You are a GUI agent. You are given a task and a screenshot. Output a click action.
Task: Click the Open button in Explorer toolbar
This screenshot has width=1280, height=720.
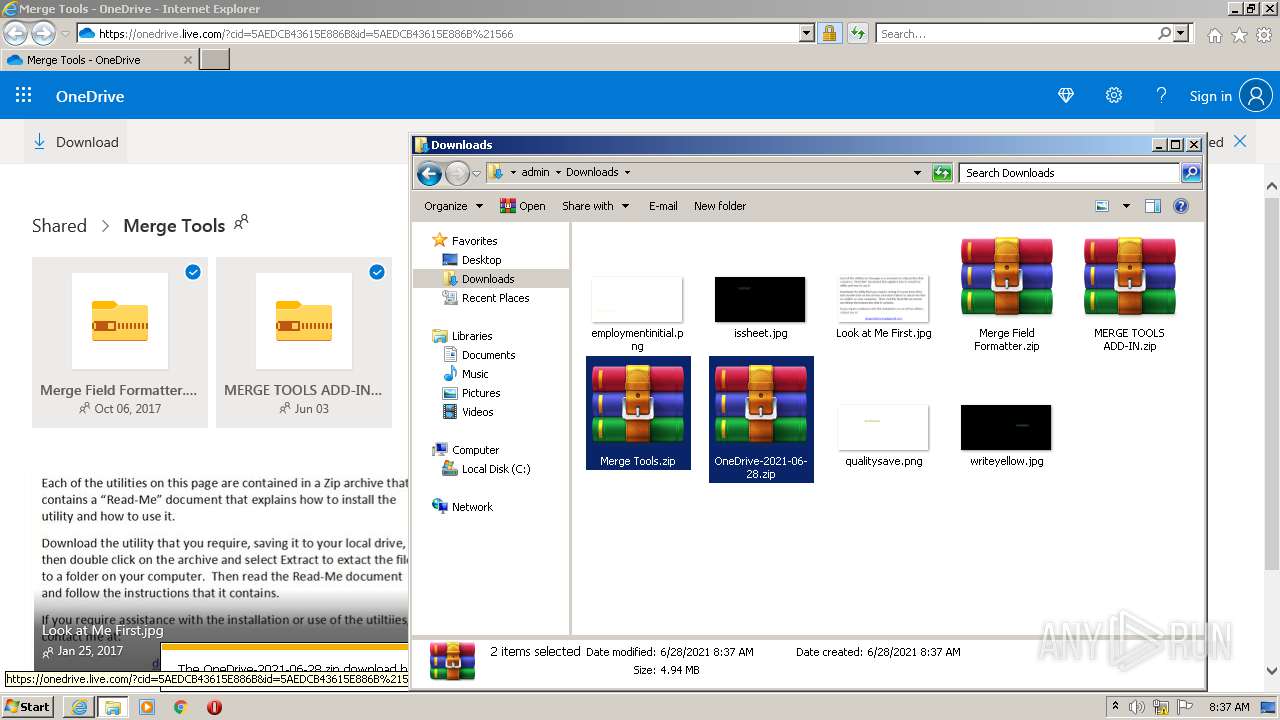coord(521,206)
